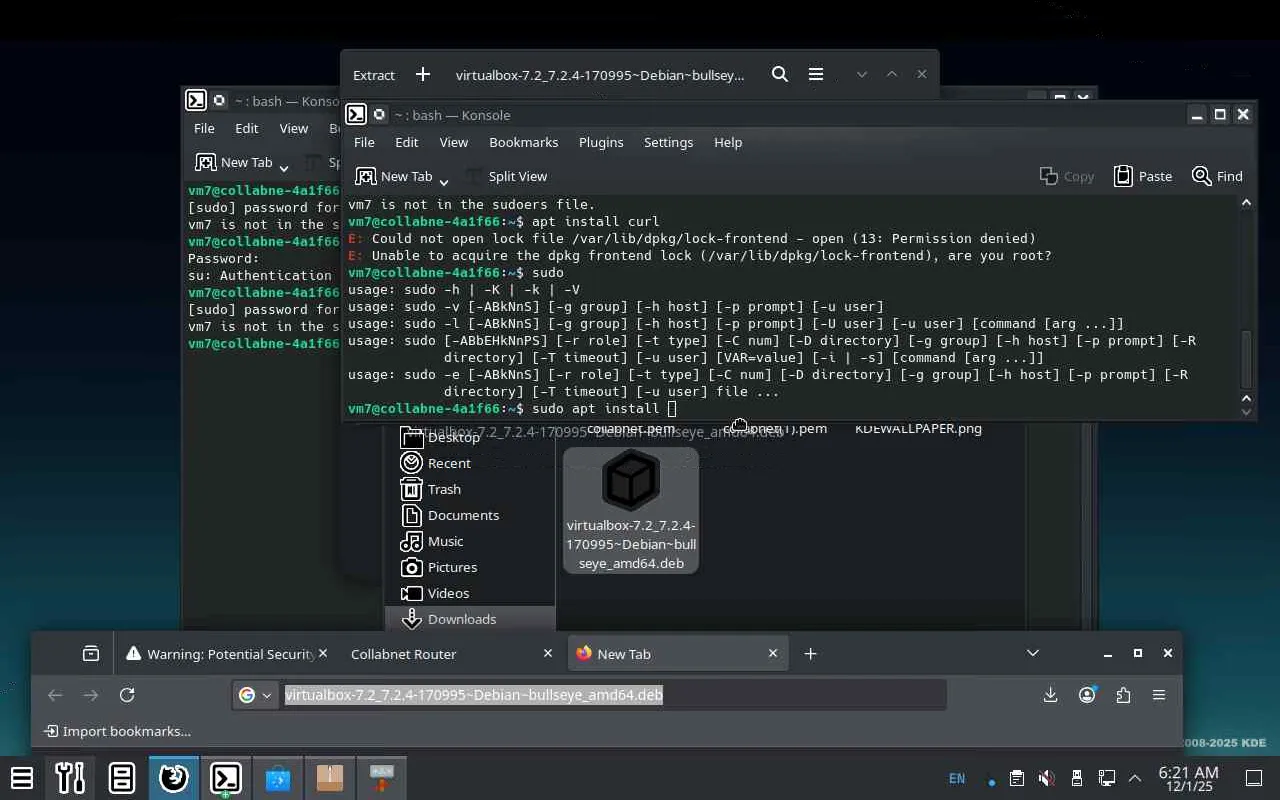Open the Discover software store taskbar icon

tap(278, 777)
